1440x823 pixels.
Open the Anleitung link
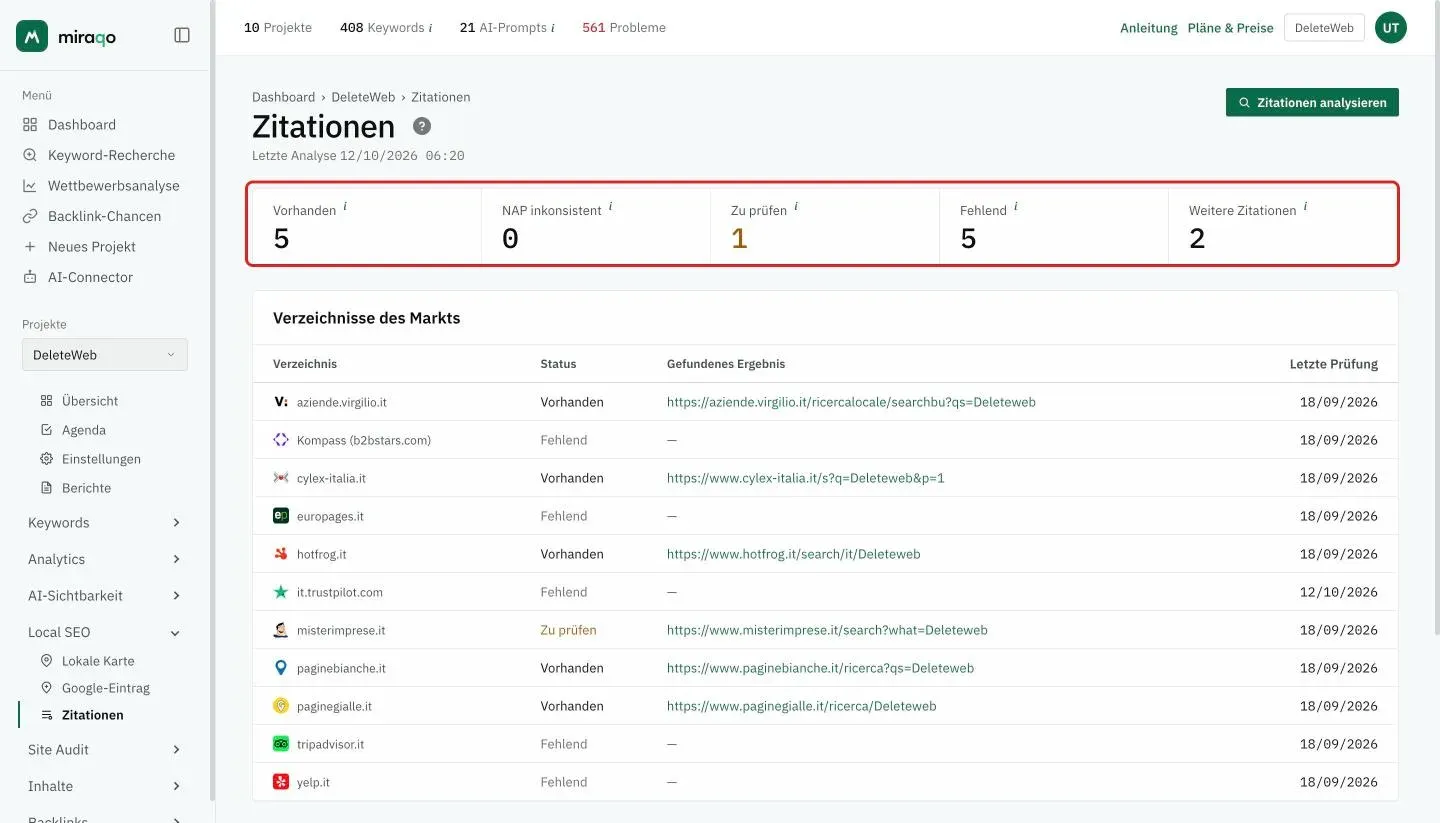tap(1149, 28)
